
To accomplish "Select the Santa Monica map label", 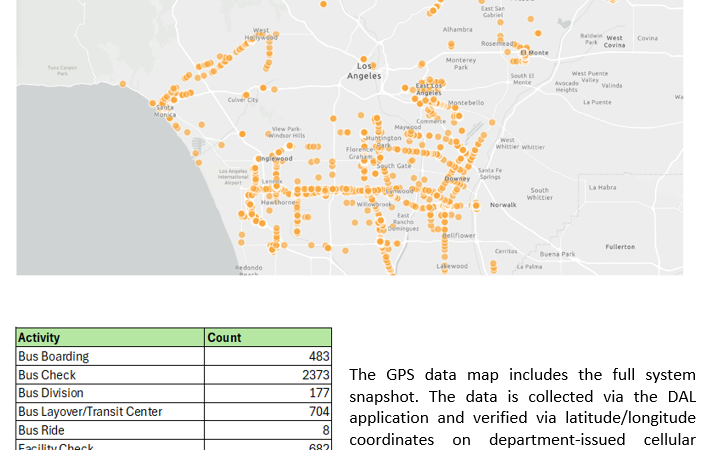I will [164, 112].
